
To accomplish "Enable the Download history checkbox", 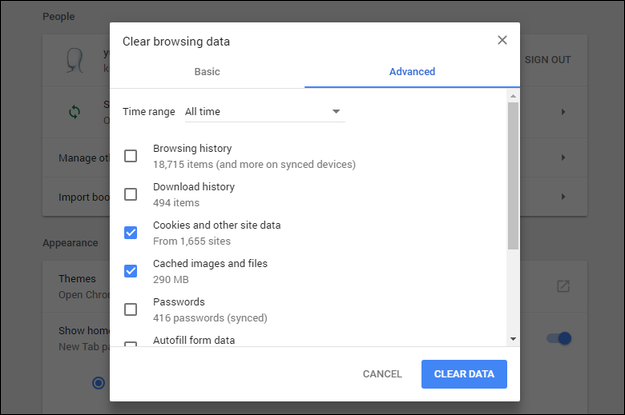I will click(x=131, y=194).
